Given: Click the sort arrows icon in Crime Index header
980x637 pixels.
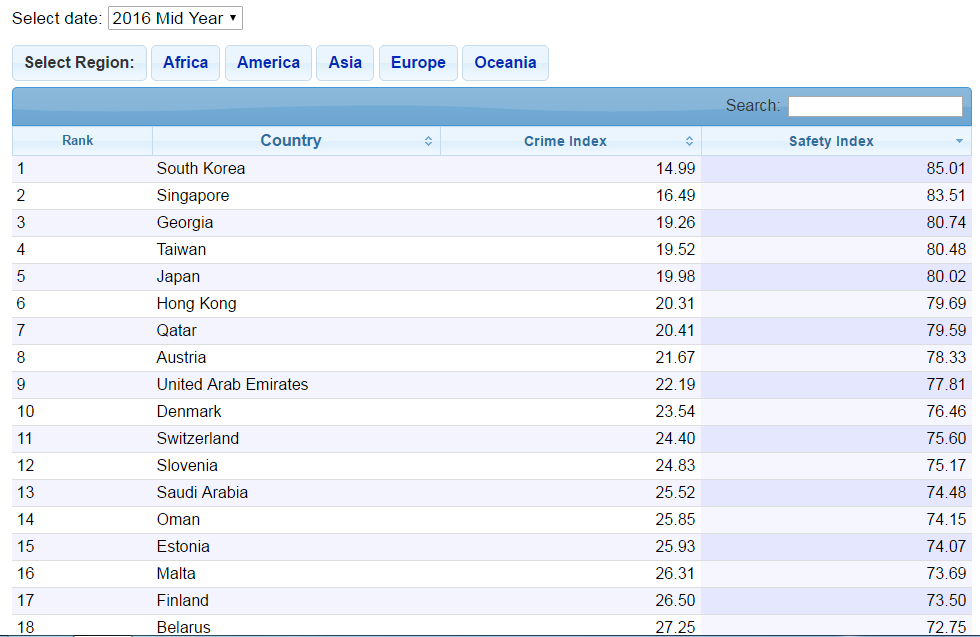Looking at the screenshot, I should 690,141.
